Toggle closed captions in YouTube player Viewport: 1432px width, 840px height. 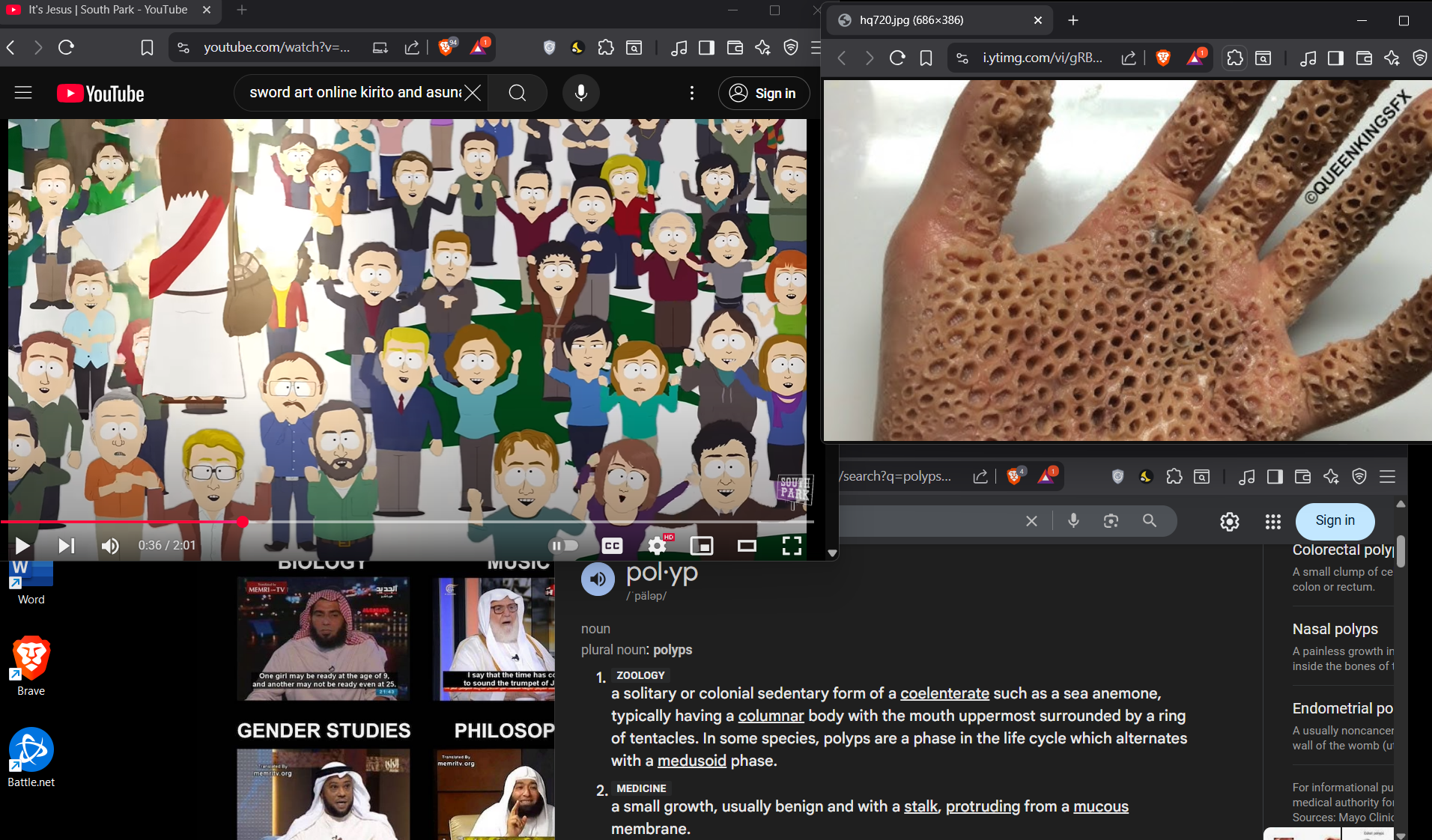[x=612, y=546]
